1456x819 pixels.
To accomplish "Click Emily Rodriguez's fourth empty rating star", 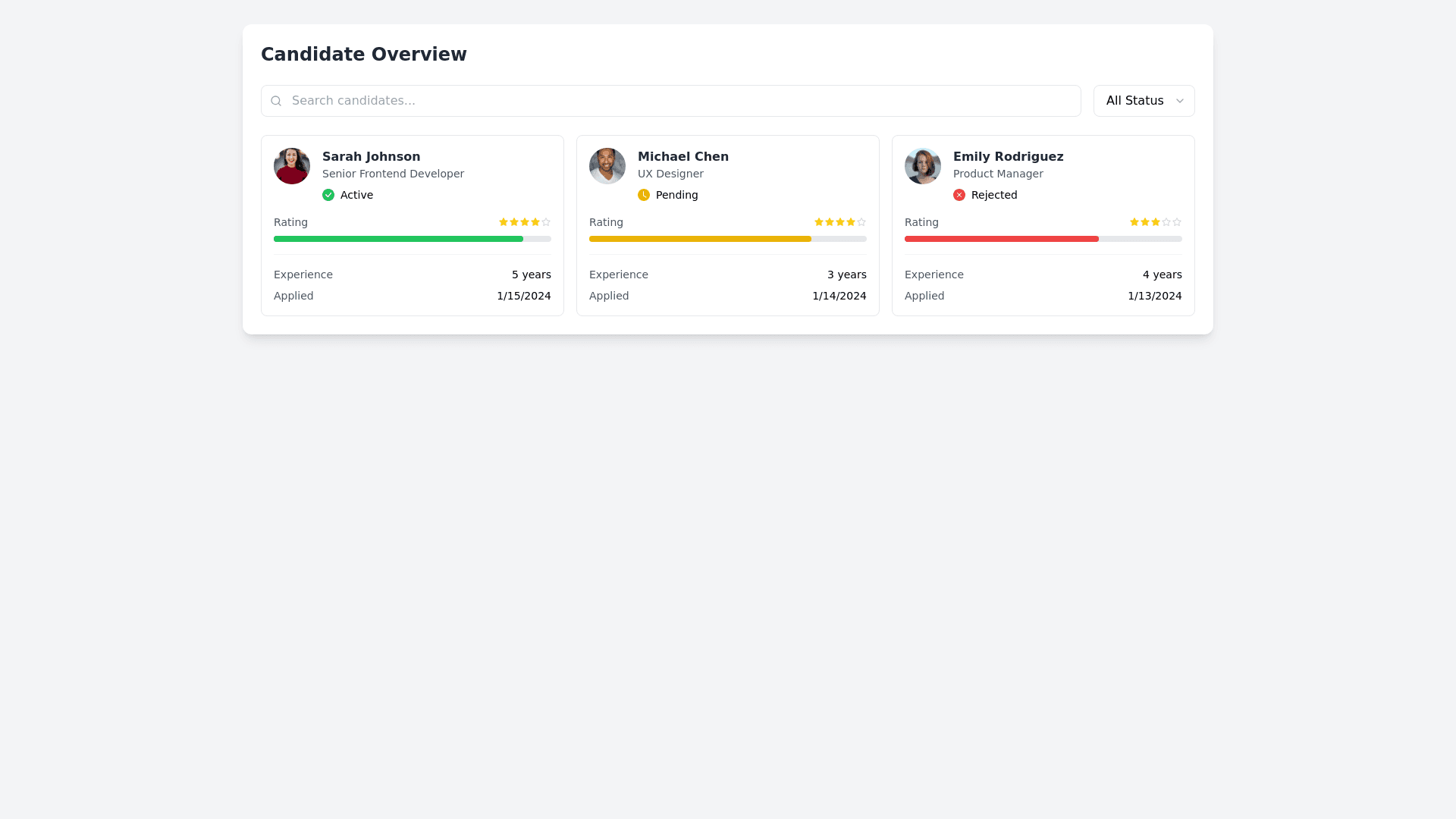I will tap(1166, 222).
